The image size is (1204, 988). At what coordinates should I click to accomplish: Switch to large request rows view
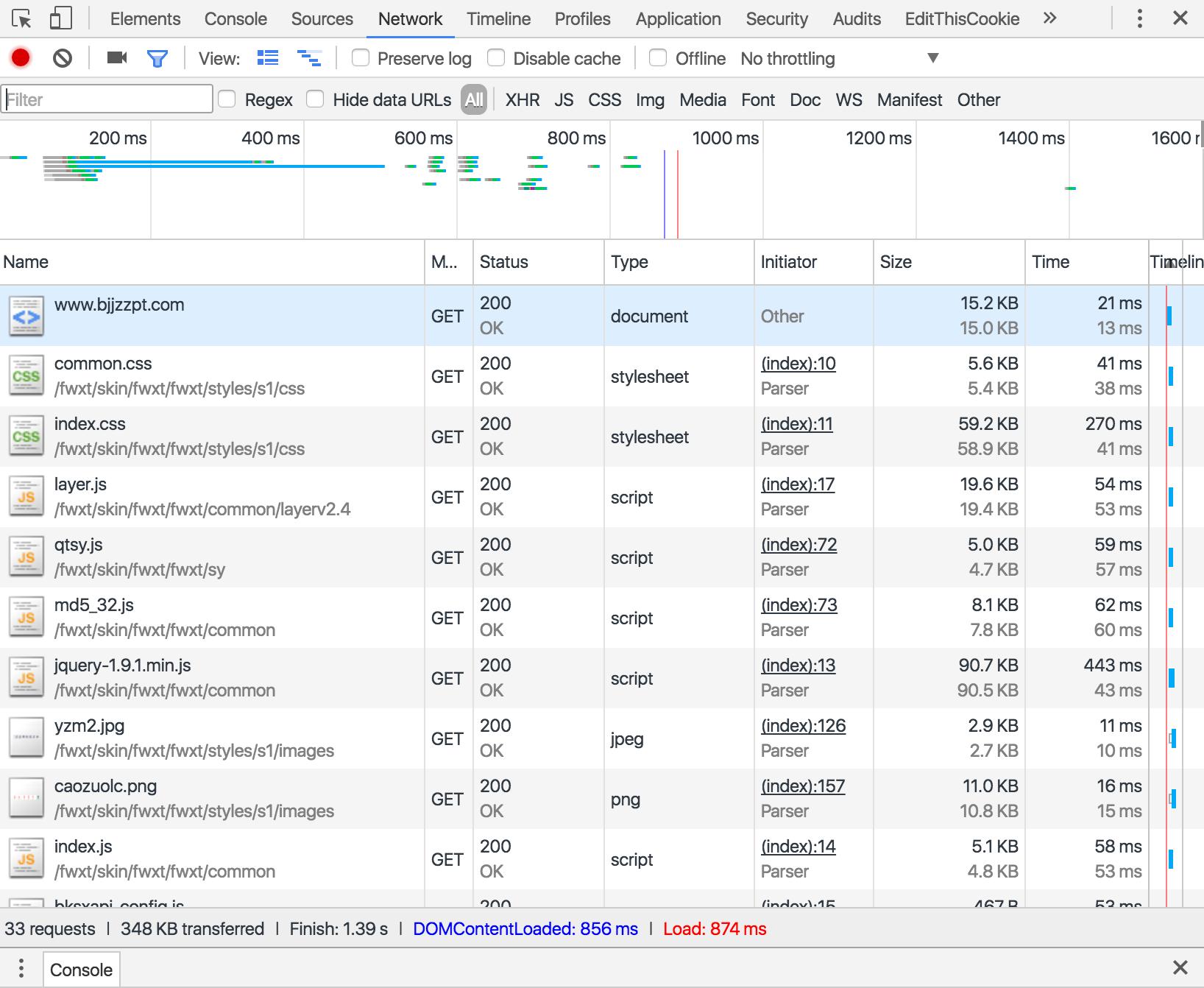click(268, 57)
